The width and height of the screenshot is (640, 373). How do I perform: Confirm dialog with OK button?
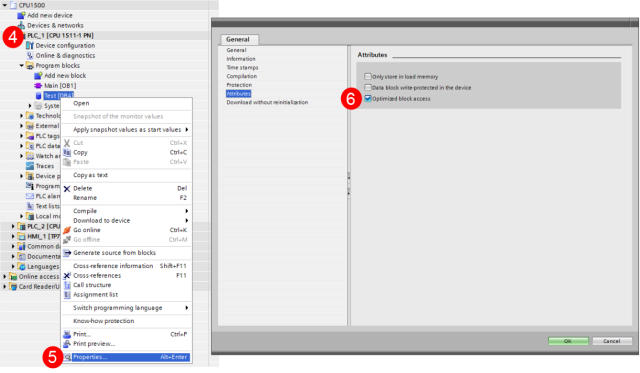pos(568,341)
